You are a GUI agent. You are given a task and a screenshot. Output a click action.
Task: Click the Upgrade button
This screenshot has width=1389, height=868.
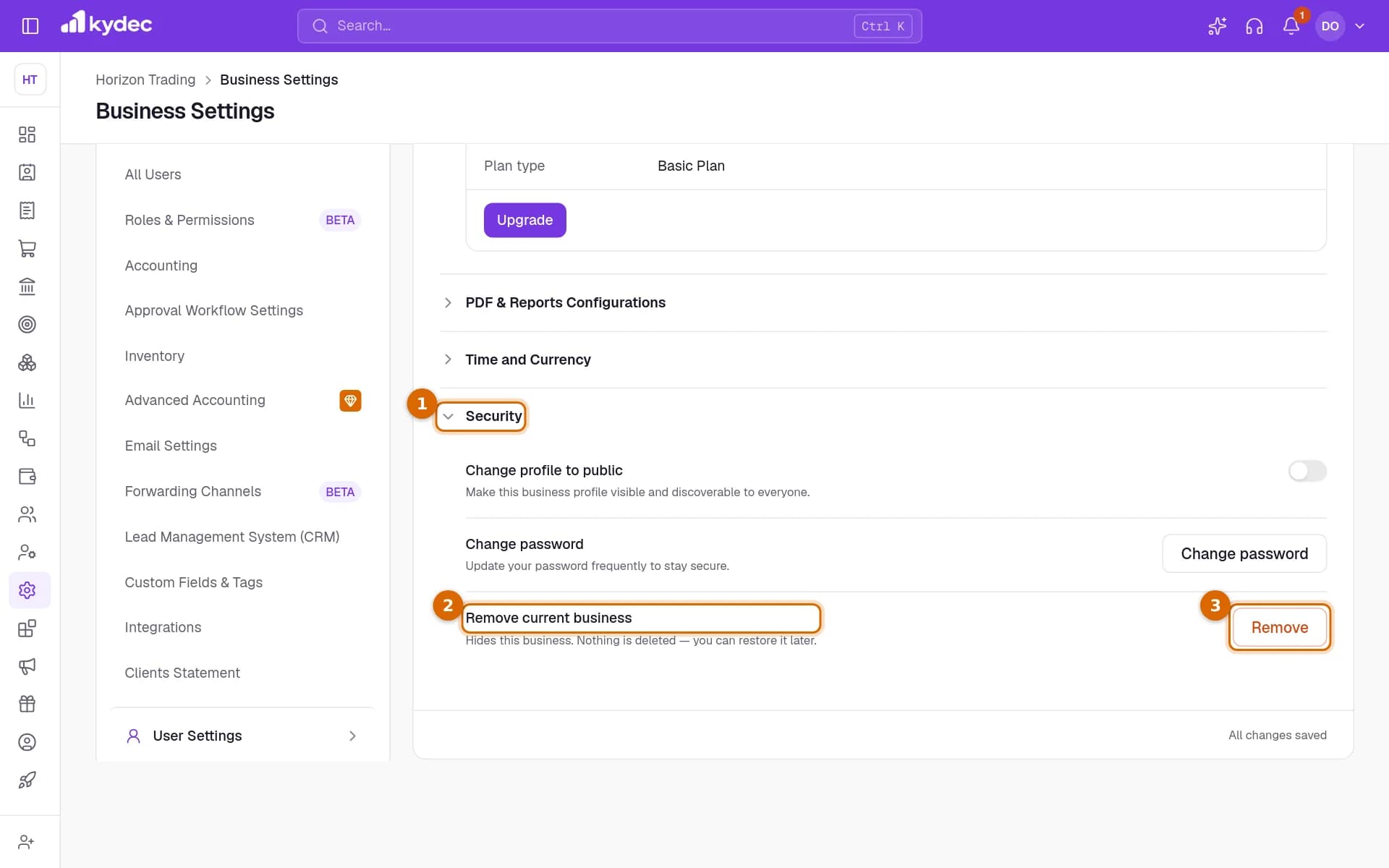click(x=524, y=220)
